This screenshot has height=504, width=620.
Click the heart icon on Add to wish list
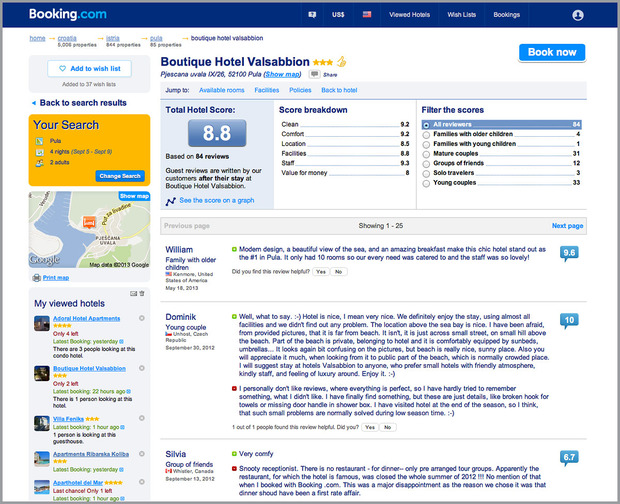(62, 68)
